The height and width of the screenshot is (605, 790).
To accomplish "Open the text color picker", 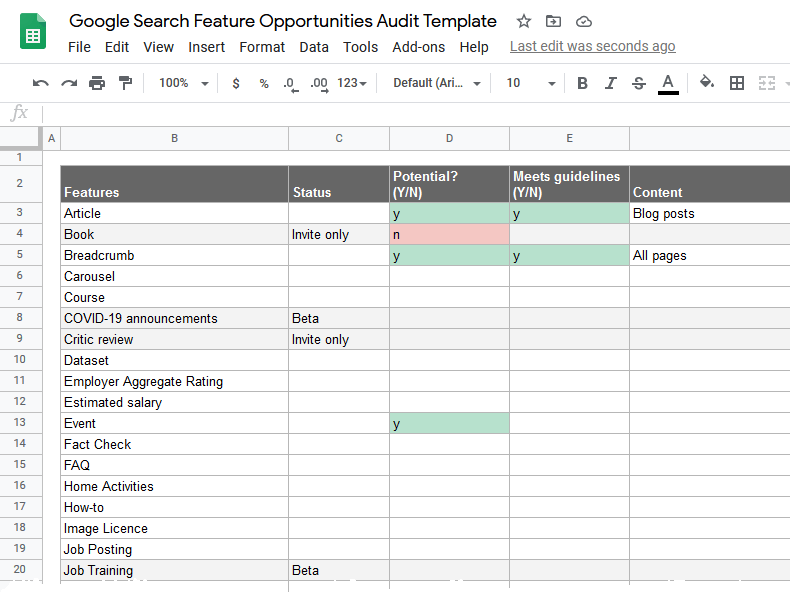I will pyautogui.click(x=668, y=84).
